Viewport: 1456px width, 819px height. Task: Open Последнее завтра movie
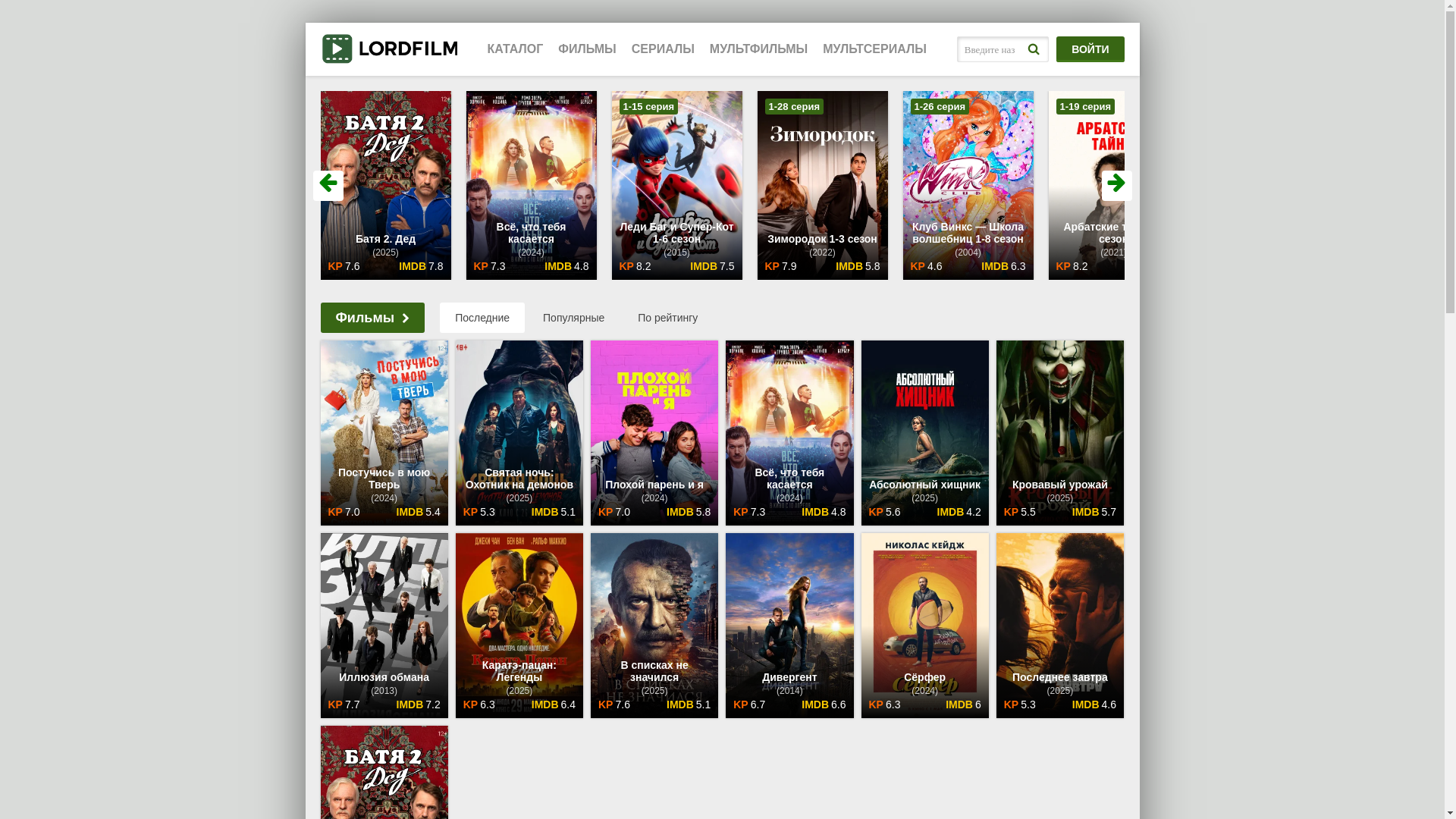pos(1059,625)
